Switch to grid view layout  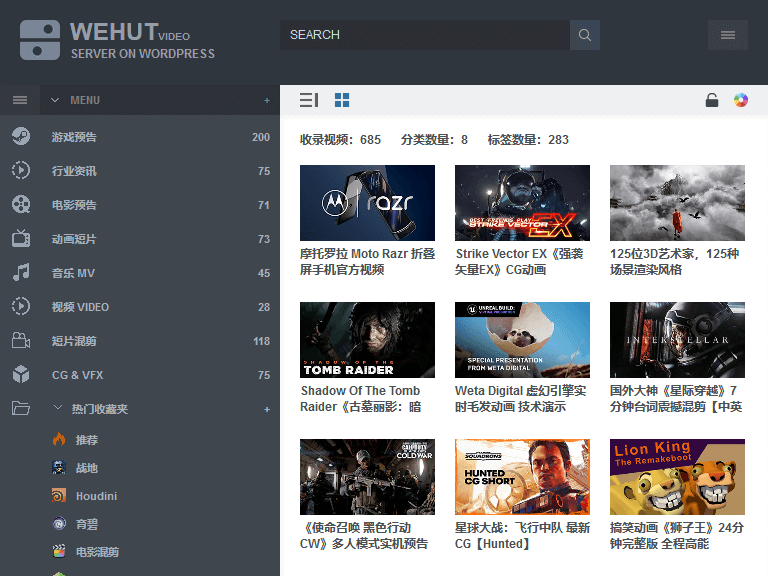[x=342, y=100]
